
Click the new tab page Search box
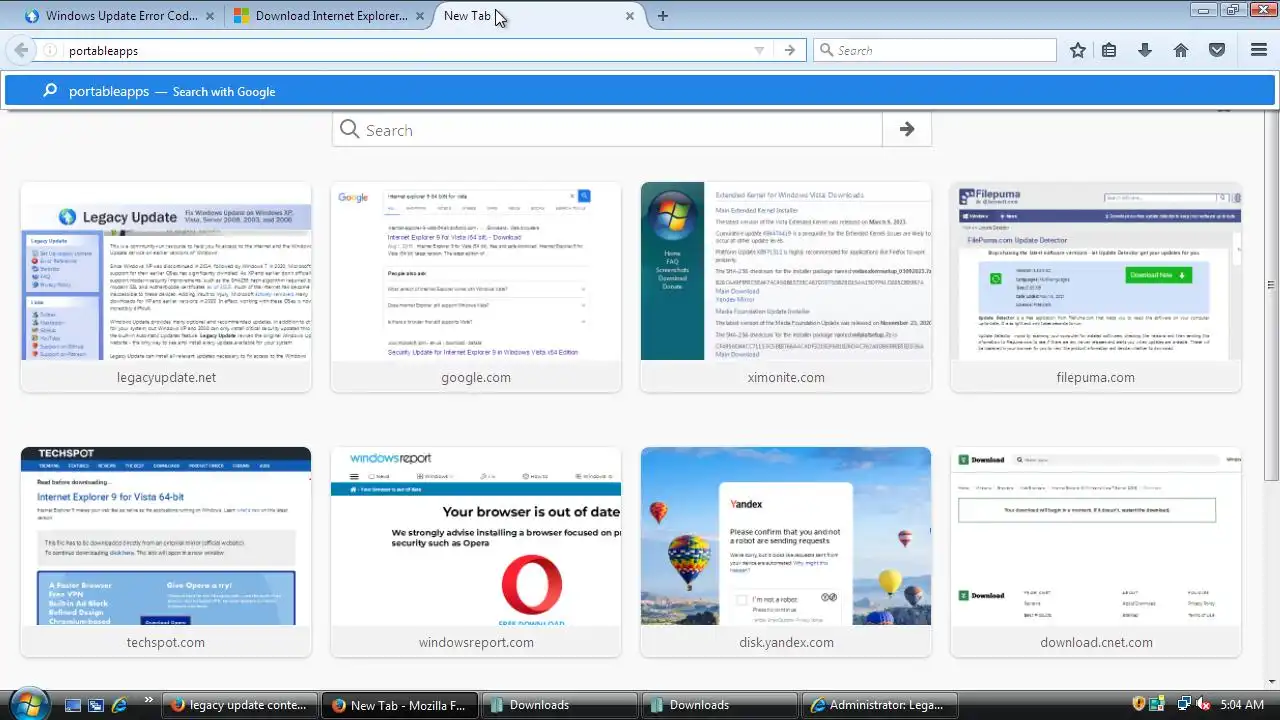pyautogui.click(x=608, y=130)
